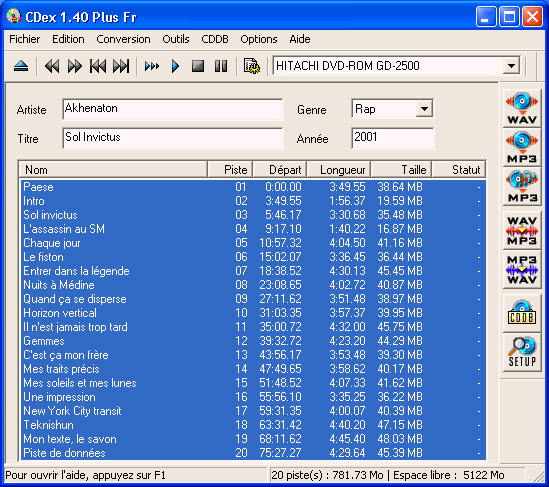
Task: Sort by the Piste column header
Action: coord(230,169)
